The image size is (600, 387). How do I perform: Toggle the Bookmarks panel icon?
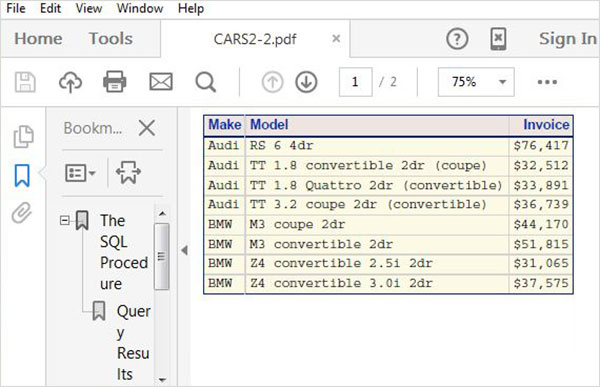click(22, 176)
